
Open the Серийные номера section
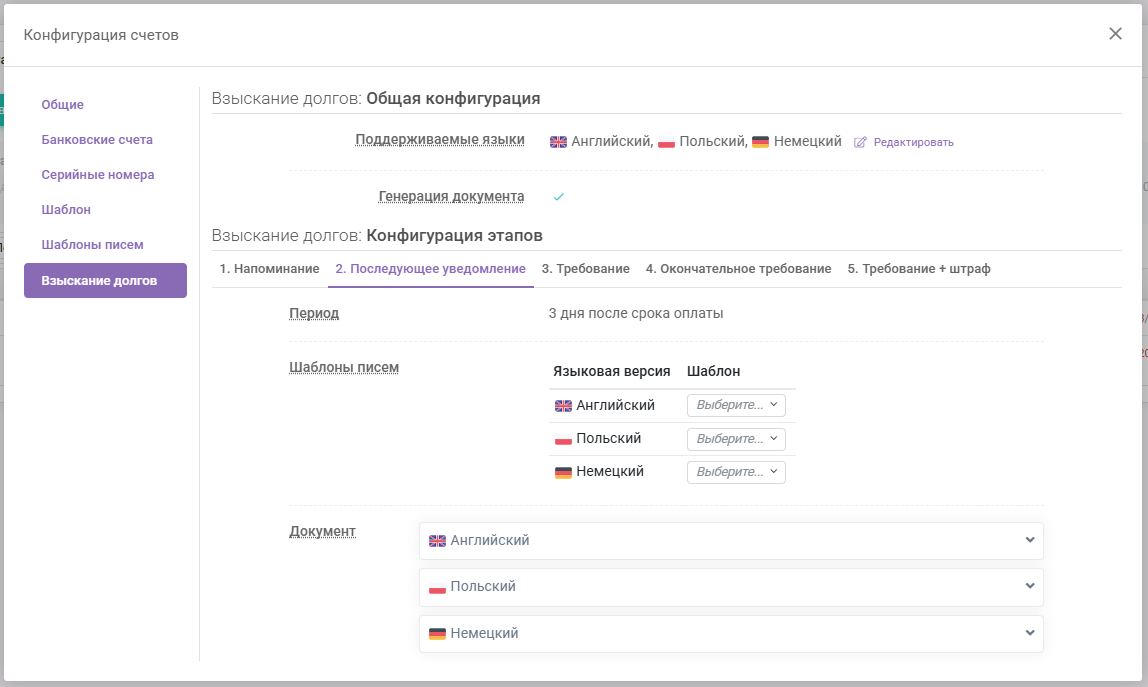coord(98,175)
